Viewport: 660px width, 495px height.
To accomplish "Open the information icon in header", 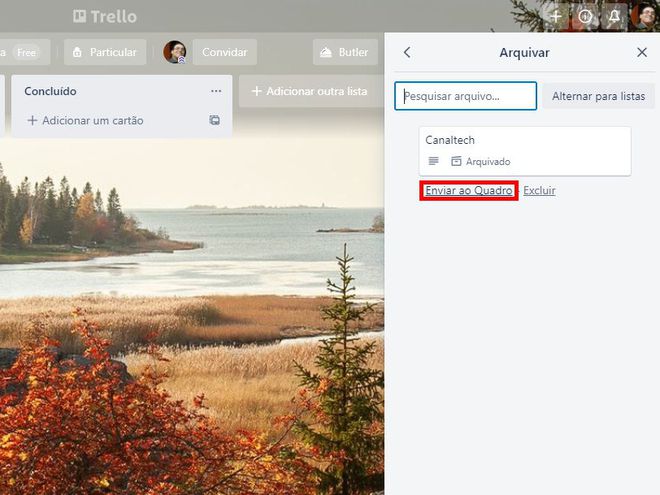I will pos(585,16).
